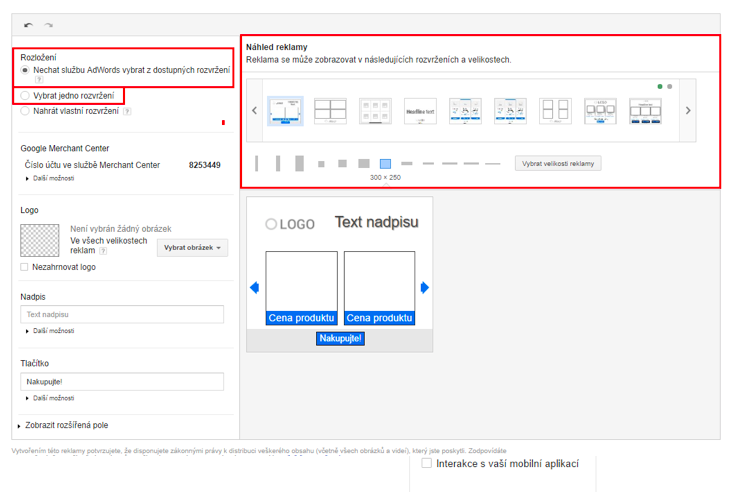Click the gray carousel page dot
The width and height of the screenshot is (730, 499).
[x=669, y=87]
